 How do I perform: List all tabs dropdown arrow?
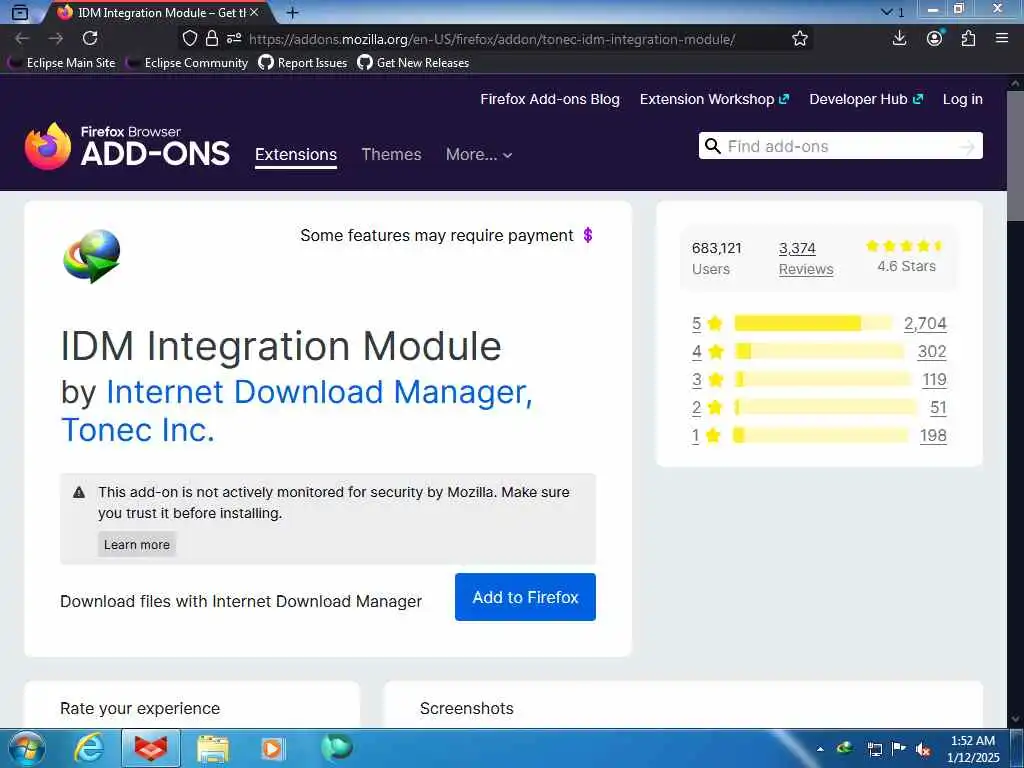[x=886, y=12]
